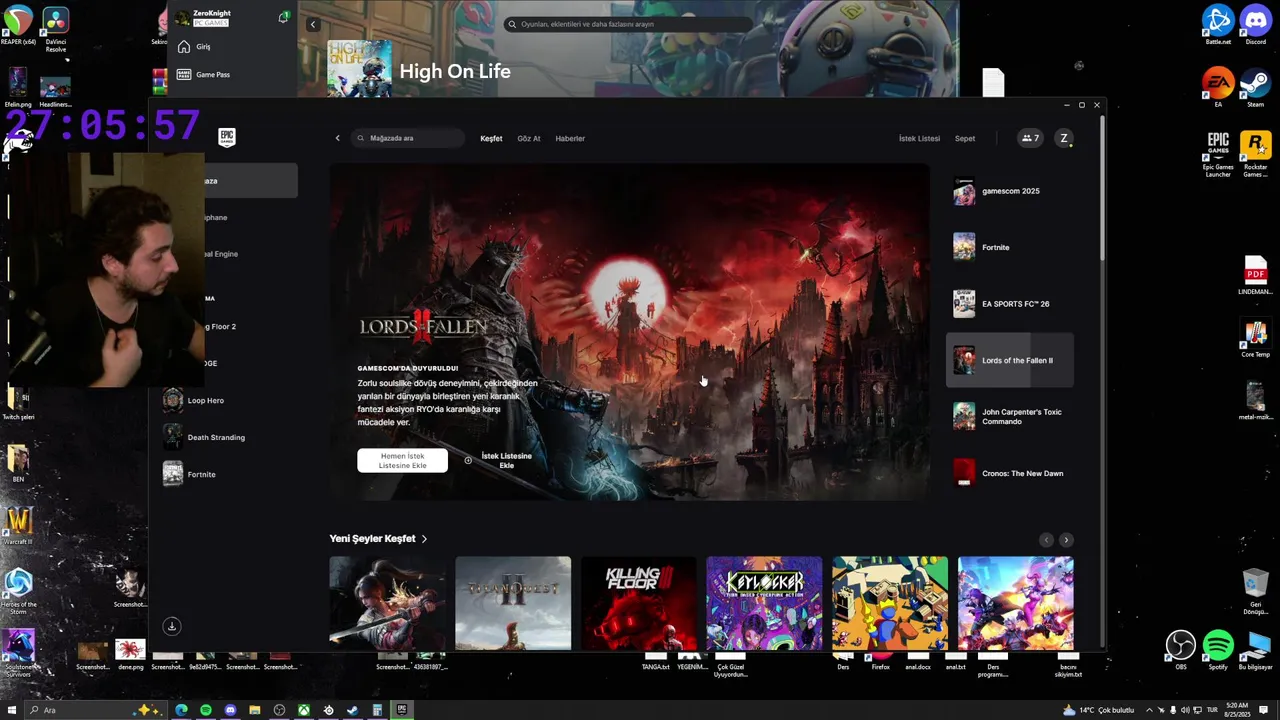Select the Spotify desktop shortcut
Screen dimensions: 1280x720
(x=1218, y=649)
